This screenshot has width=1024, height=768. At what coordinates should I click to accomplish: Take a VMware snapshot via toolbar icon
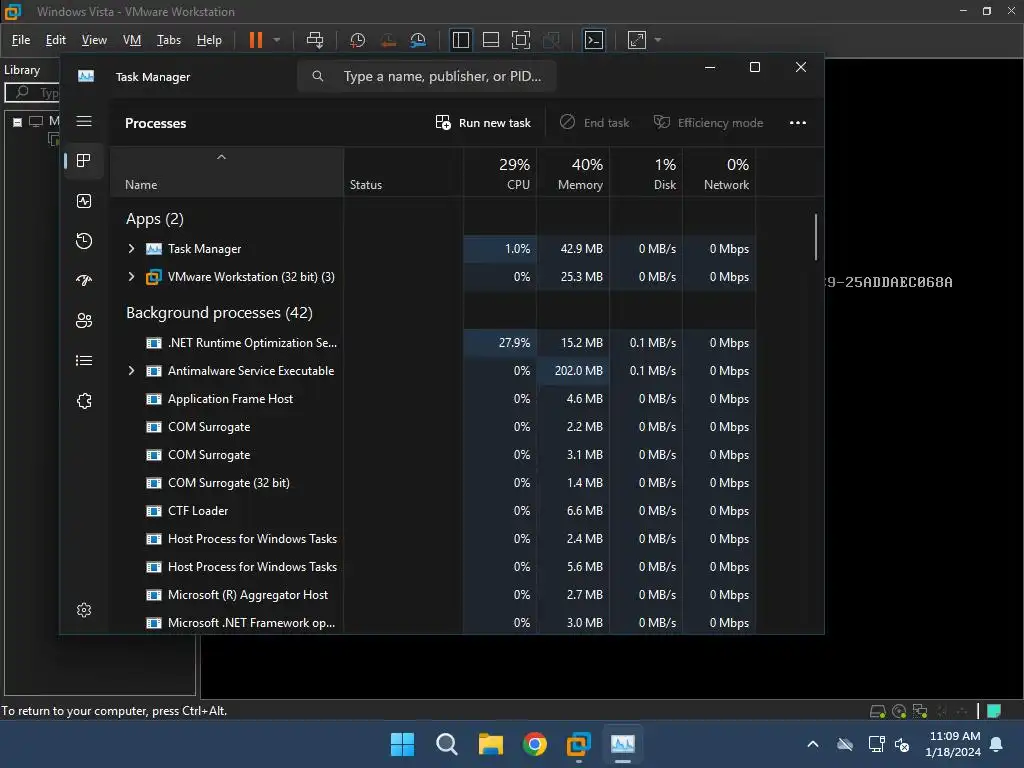[x=357, y=40]
